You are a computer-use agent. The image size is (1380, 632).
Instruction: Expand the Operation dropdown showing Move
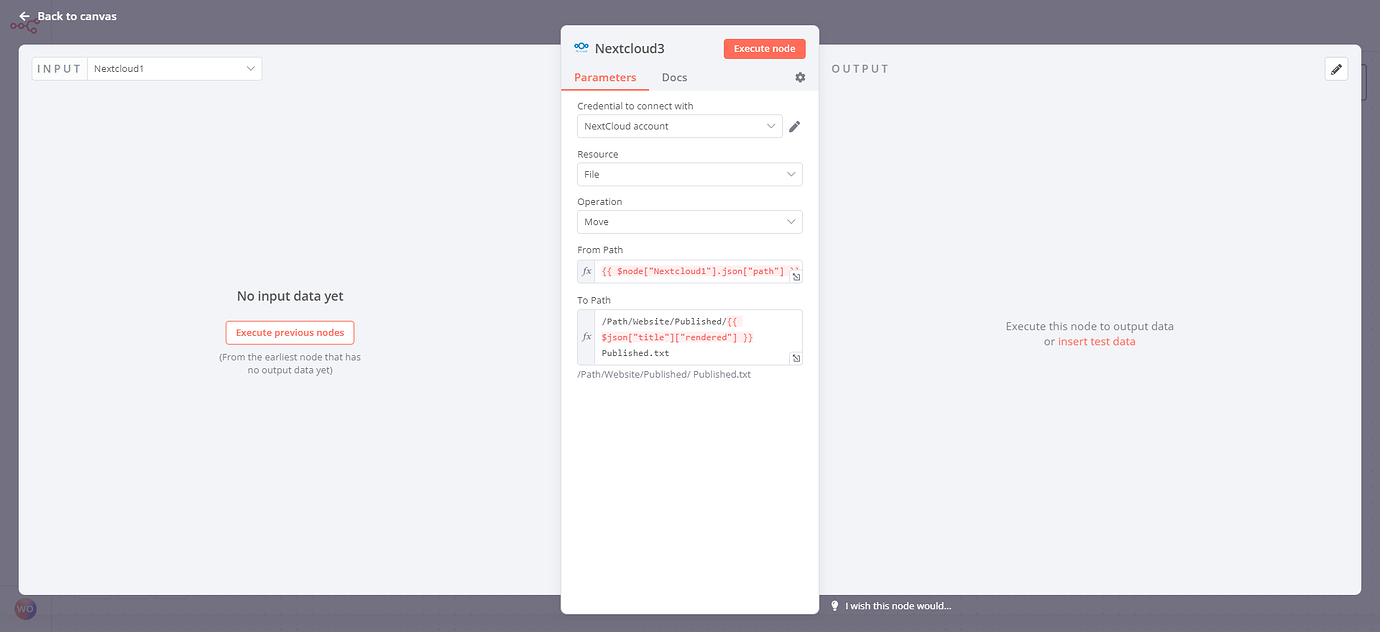click(690, 222)
